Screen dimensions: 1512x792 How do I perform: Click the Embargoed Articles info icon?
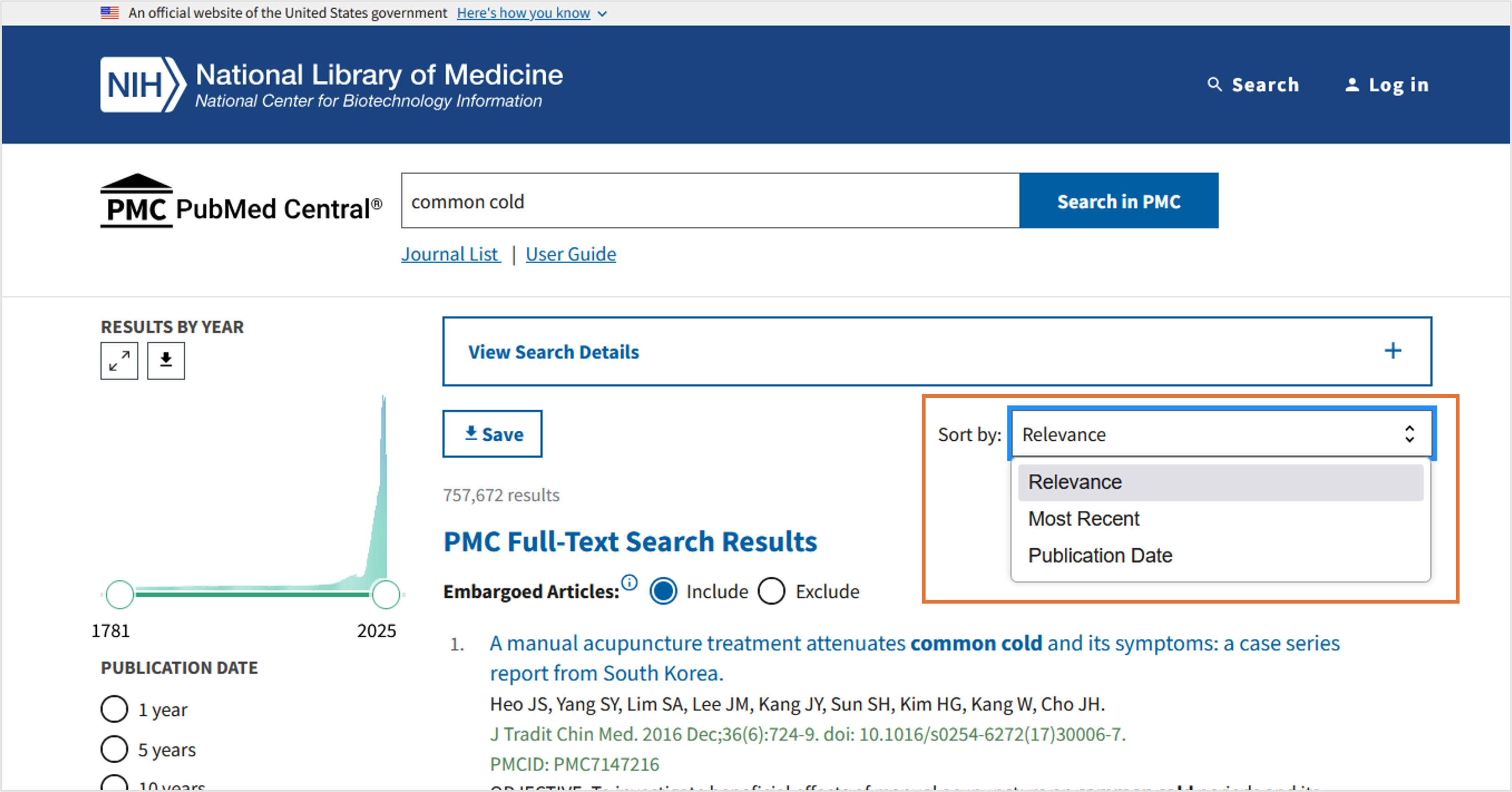[629, 583]
